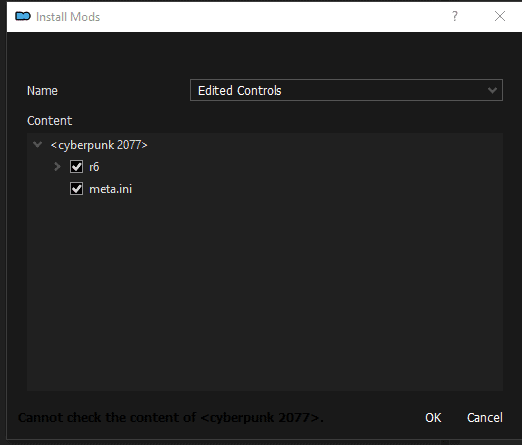Click the Cancel button
This screenshot has width=522, height=445.
(485, 418)
